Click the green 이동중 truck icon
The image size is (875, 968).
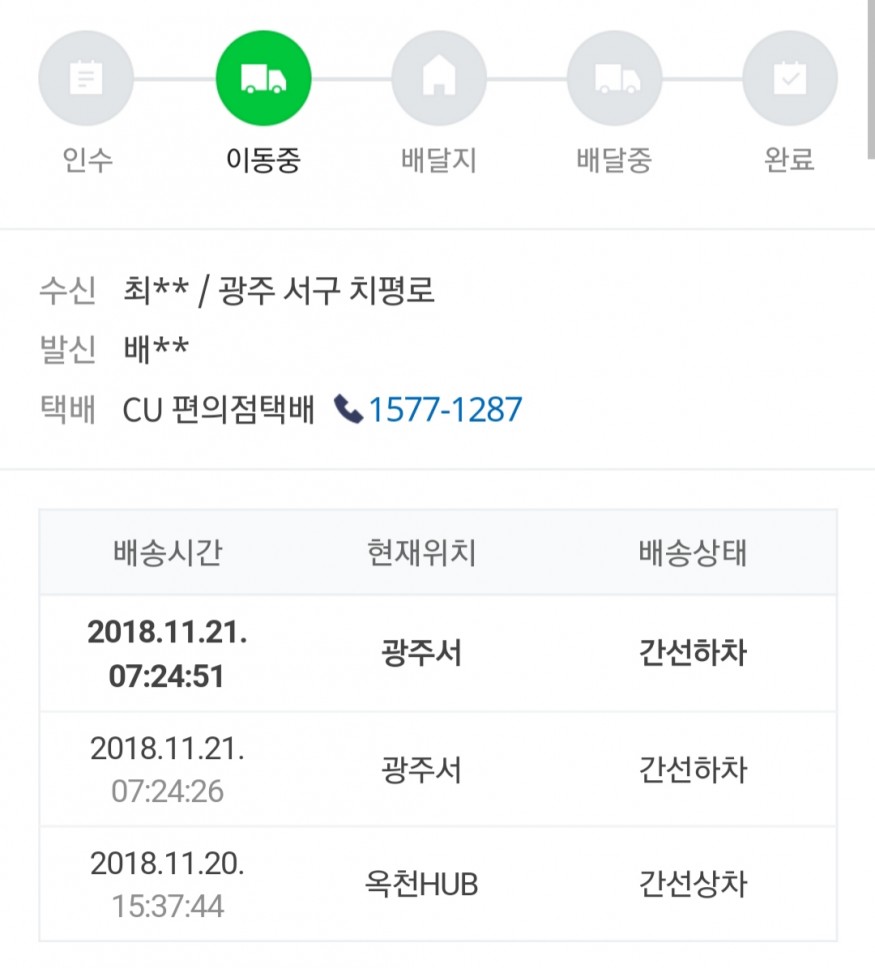pos(263,79)
